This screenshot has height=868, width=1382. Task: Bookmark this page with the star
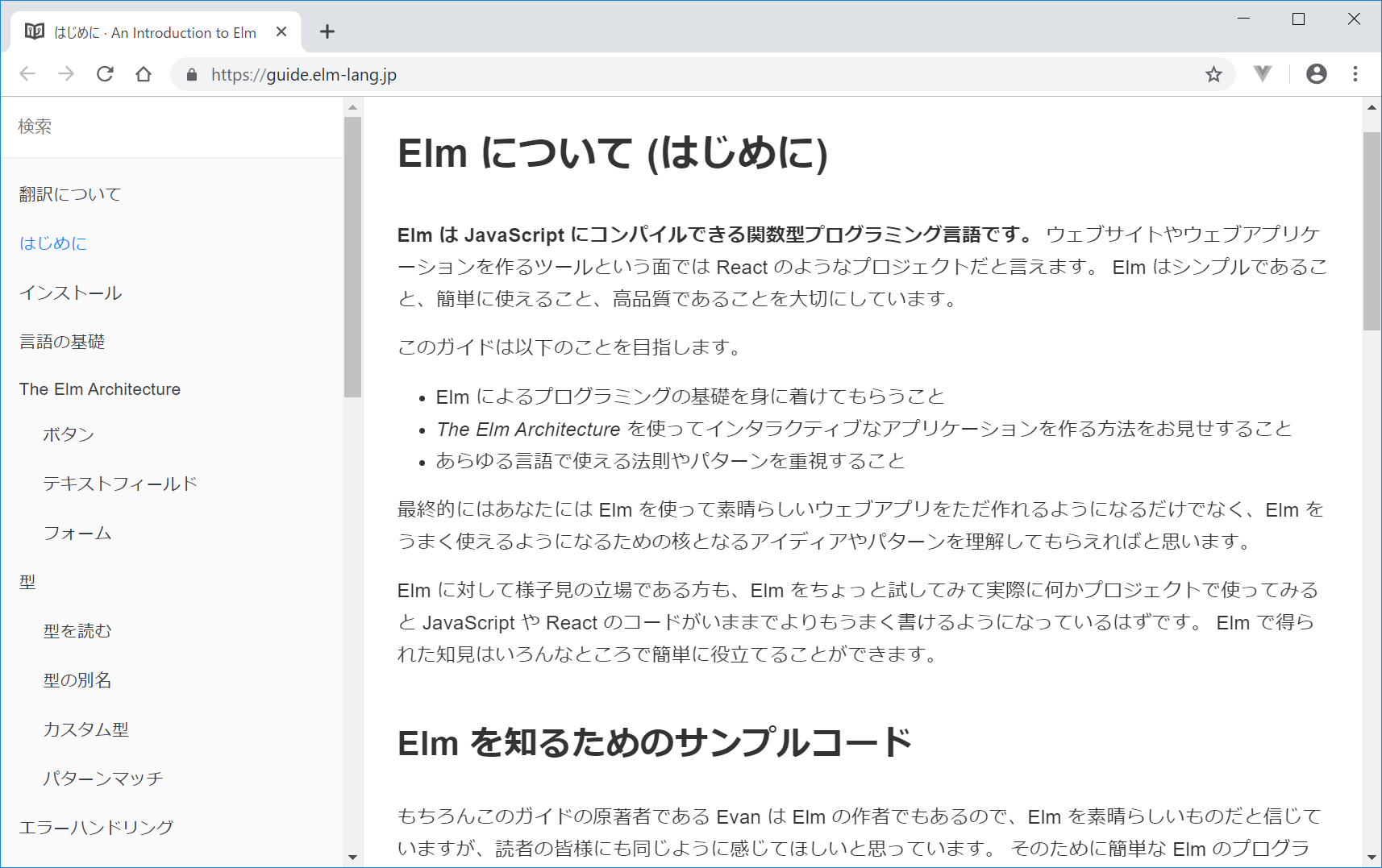point(1213,75)
